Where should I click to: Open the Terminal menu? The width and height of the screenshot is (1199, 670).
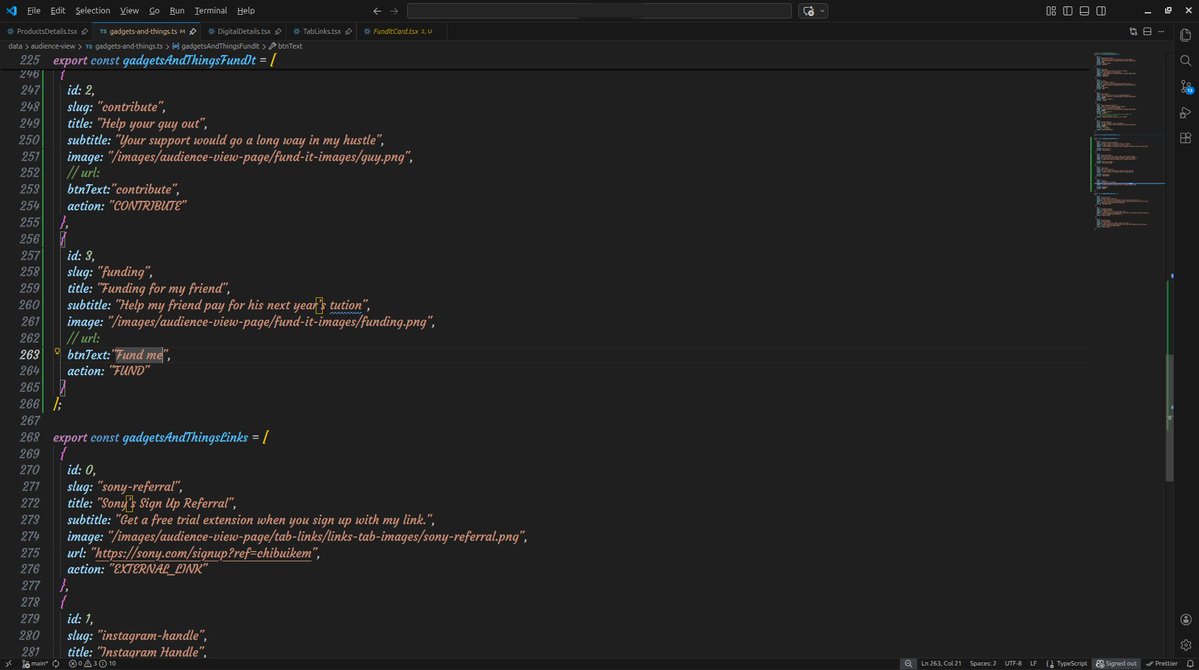click(209, 10)
